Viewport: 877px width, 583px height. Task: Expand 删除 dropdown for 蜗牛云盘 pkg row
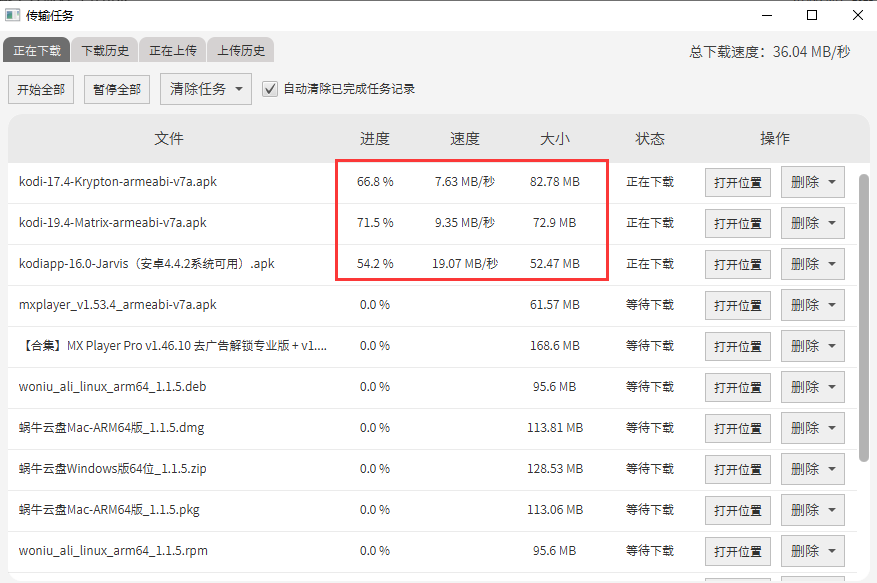[813, 510]
